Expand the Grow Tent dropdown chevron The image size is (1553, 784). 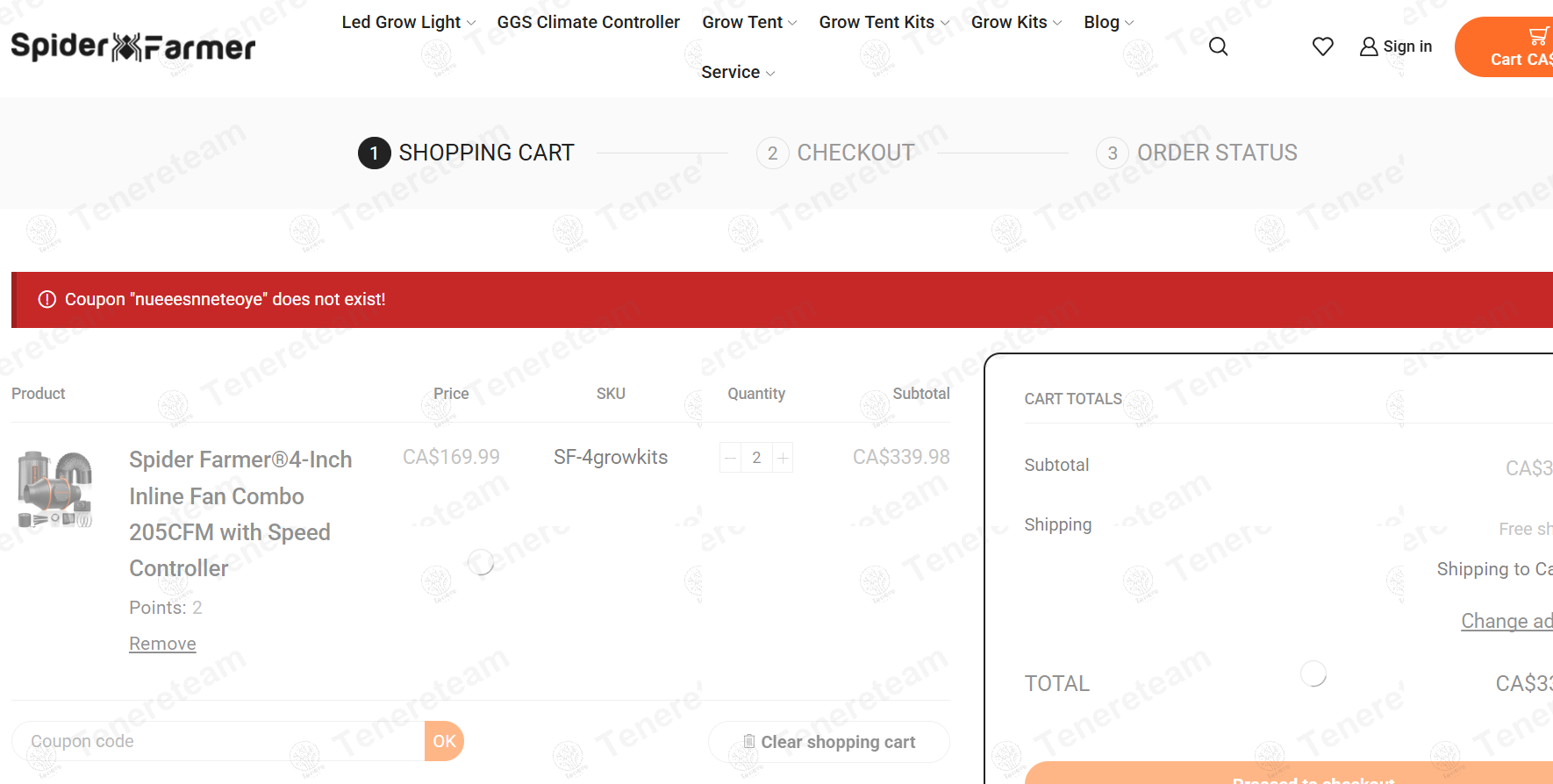point(793,23)
